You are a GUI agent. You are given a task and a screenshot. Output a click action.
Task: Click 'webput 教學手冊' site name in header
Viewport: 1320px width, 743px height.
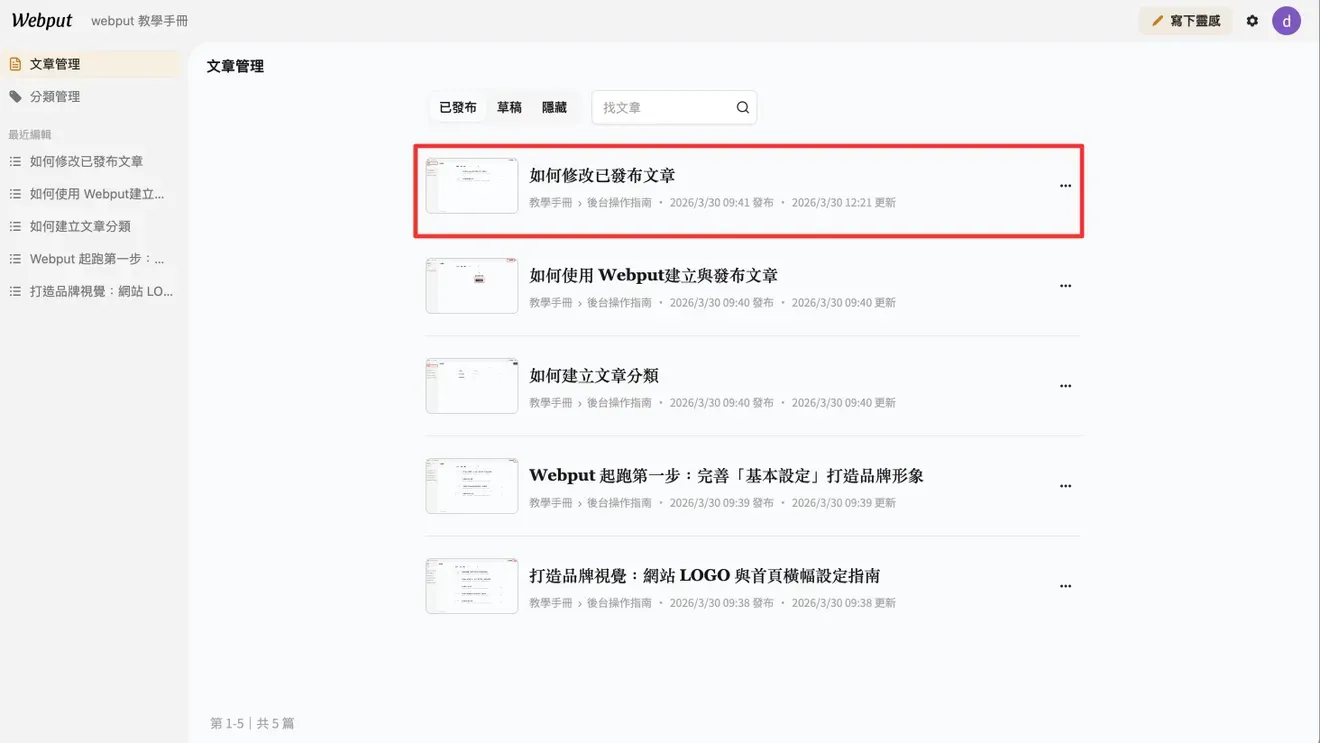tap(139, 21)
